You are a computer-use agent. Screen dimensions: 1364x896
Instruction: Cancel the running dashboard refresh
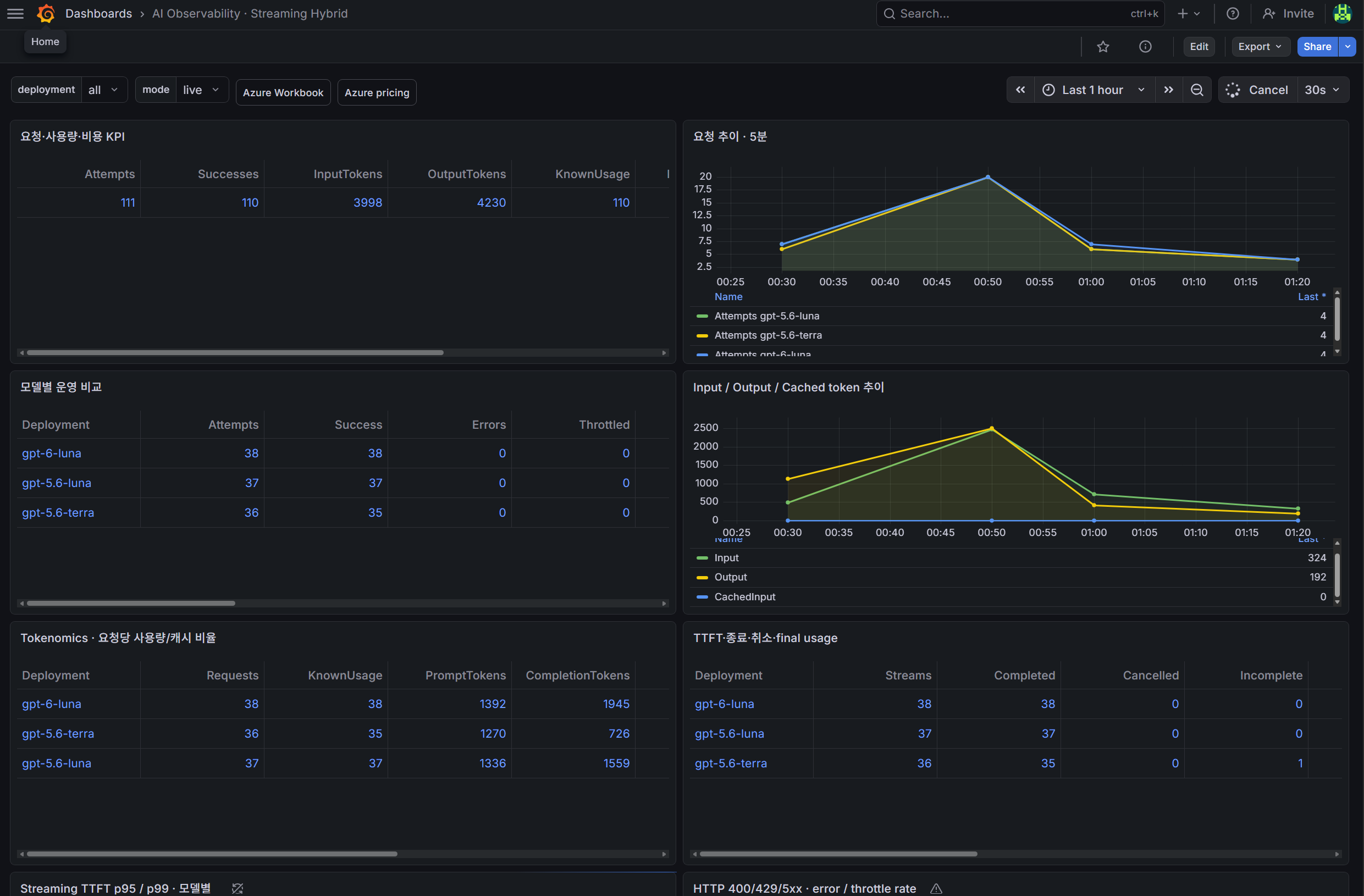pos(1258,90)
